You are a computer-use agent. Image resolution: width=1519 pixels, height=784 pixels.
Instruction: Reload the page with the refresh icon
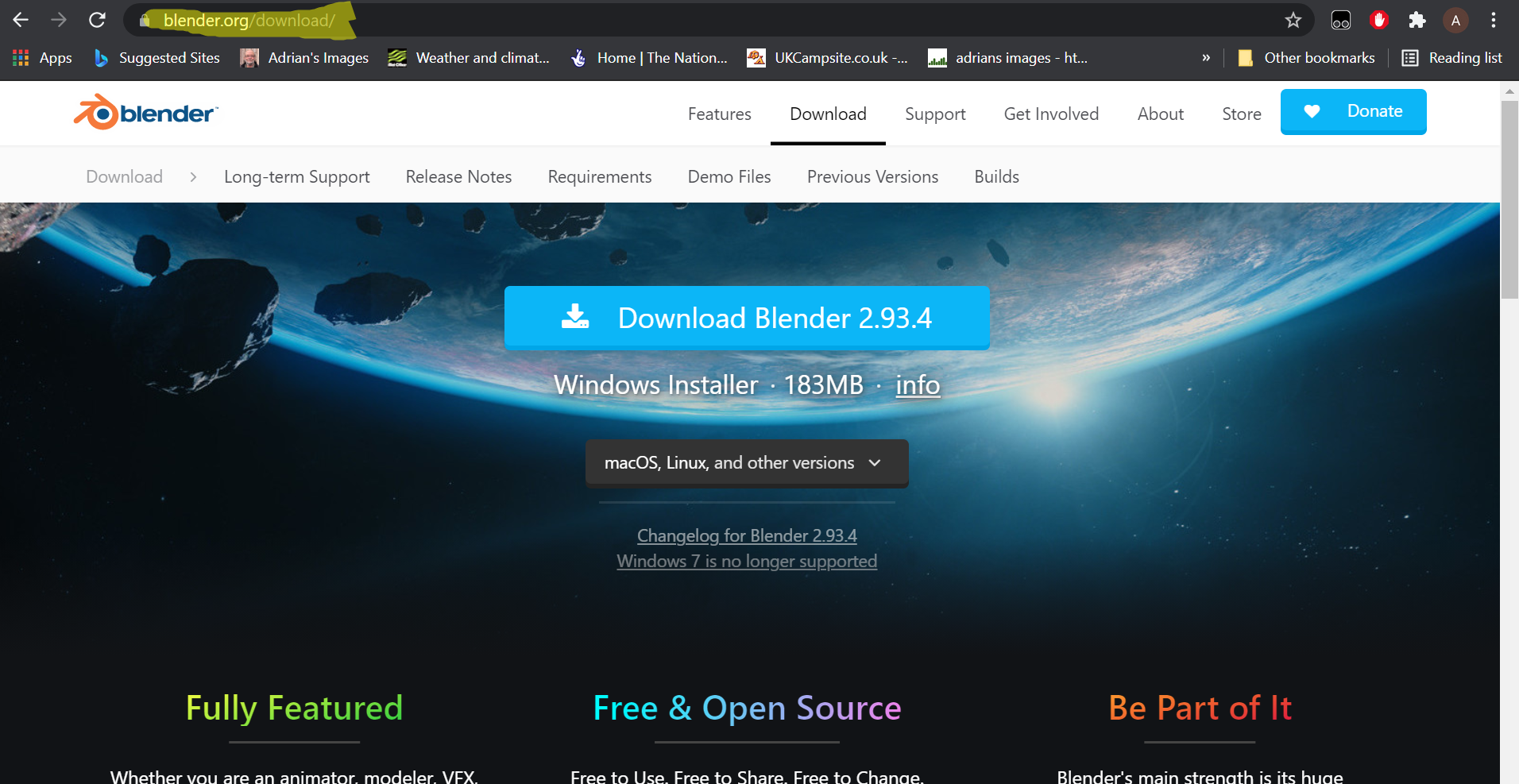click(97, 20)
